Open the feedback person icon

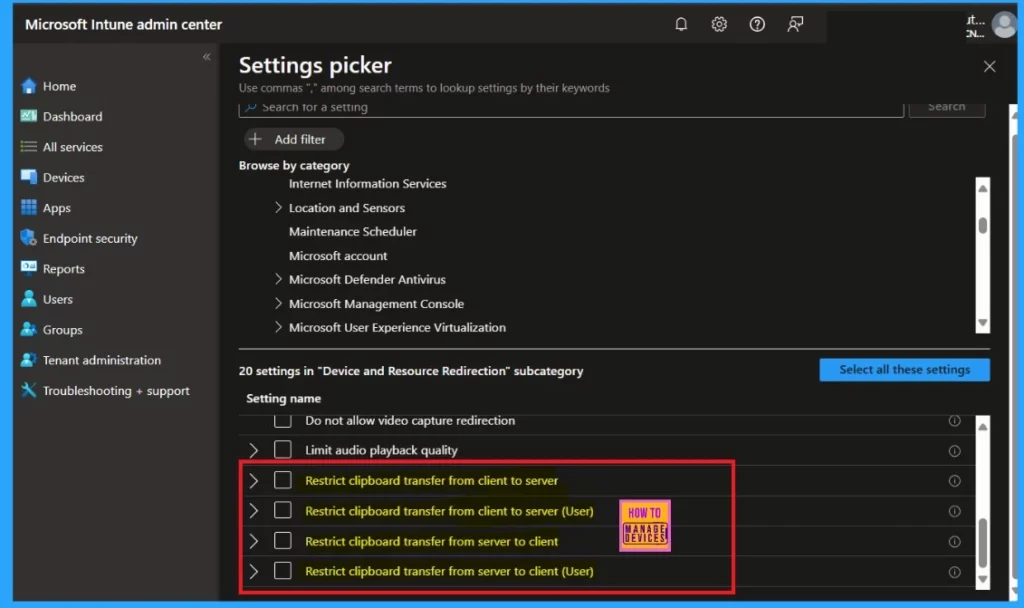pos(795,24)
